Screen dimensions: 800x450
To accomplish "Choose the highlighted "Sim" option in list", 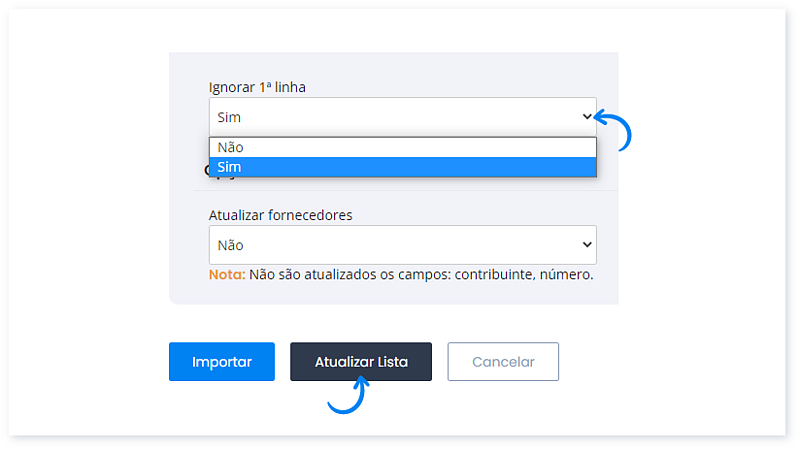I will coord(402,167).
